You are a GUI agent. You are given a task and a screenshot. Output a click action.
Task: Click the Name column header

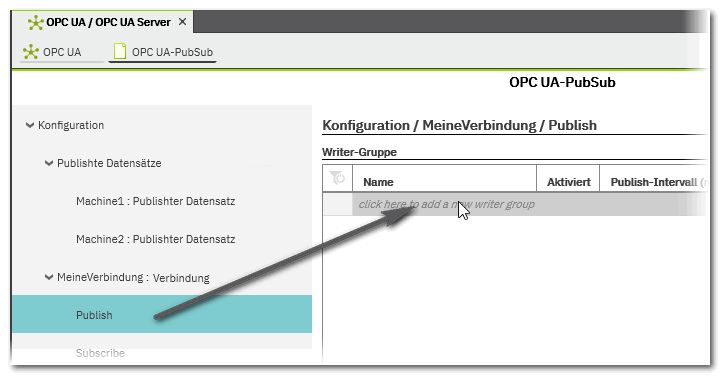pyautogui.click(x=444, y=178)
